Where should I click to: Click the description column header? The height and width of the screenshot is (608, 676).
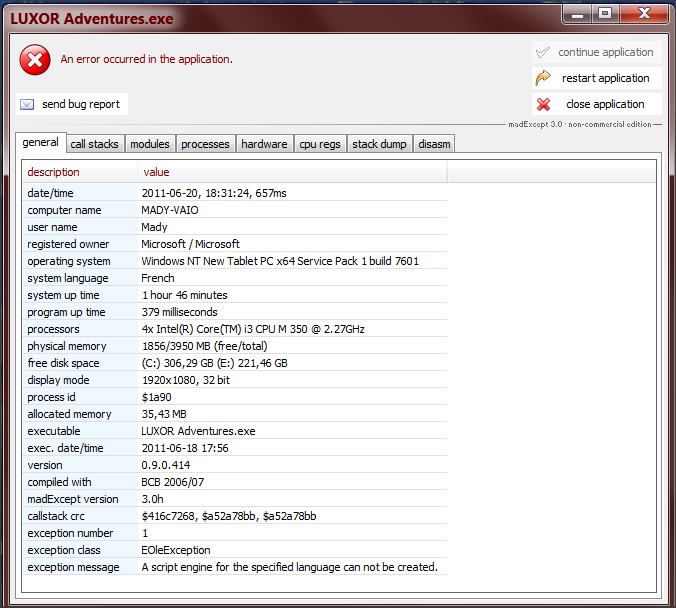[80, 172]
